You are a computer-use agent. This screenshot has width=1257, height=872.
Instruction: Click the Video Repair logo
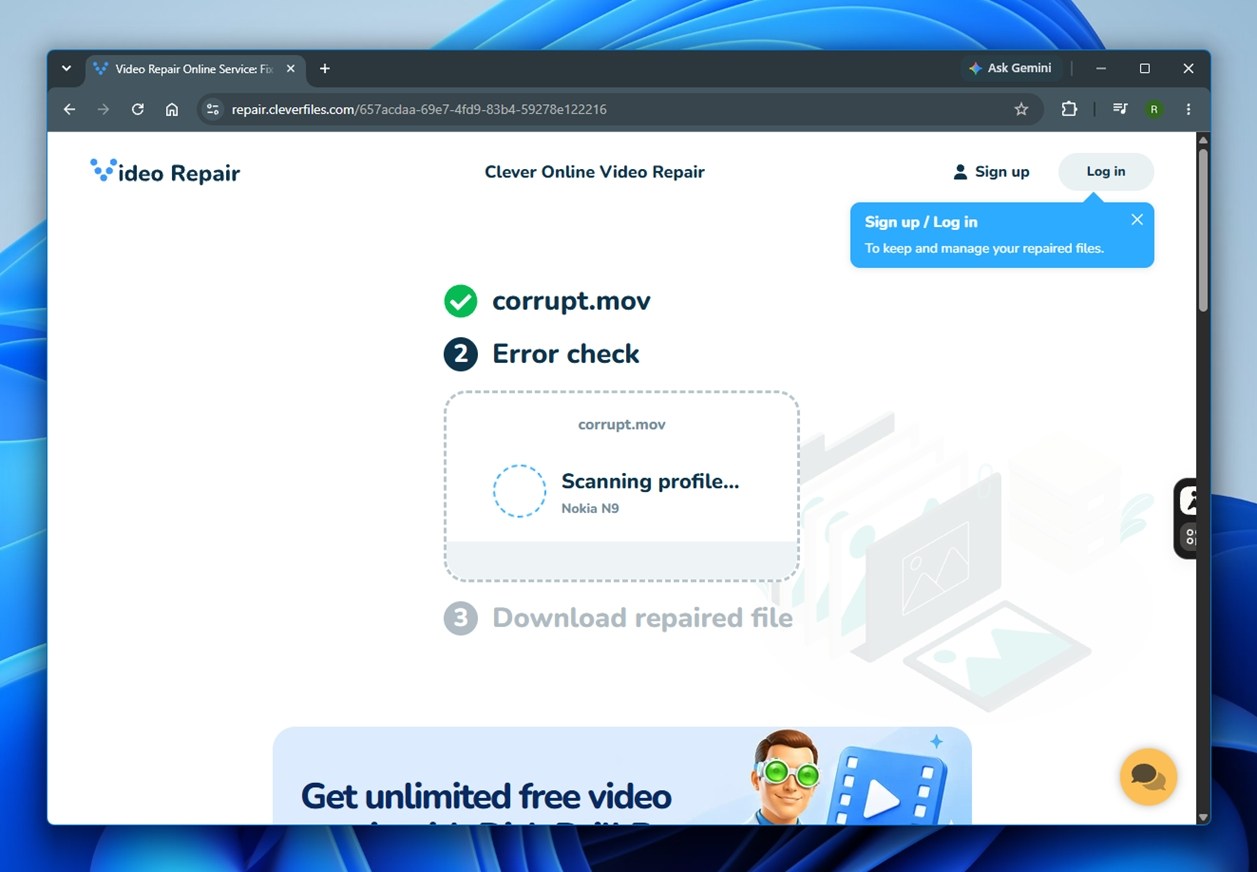pos(165,172)
